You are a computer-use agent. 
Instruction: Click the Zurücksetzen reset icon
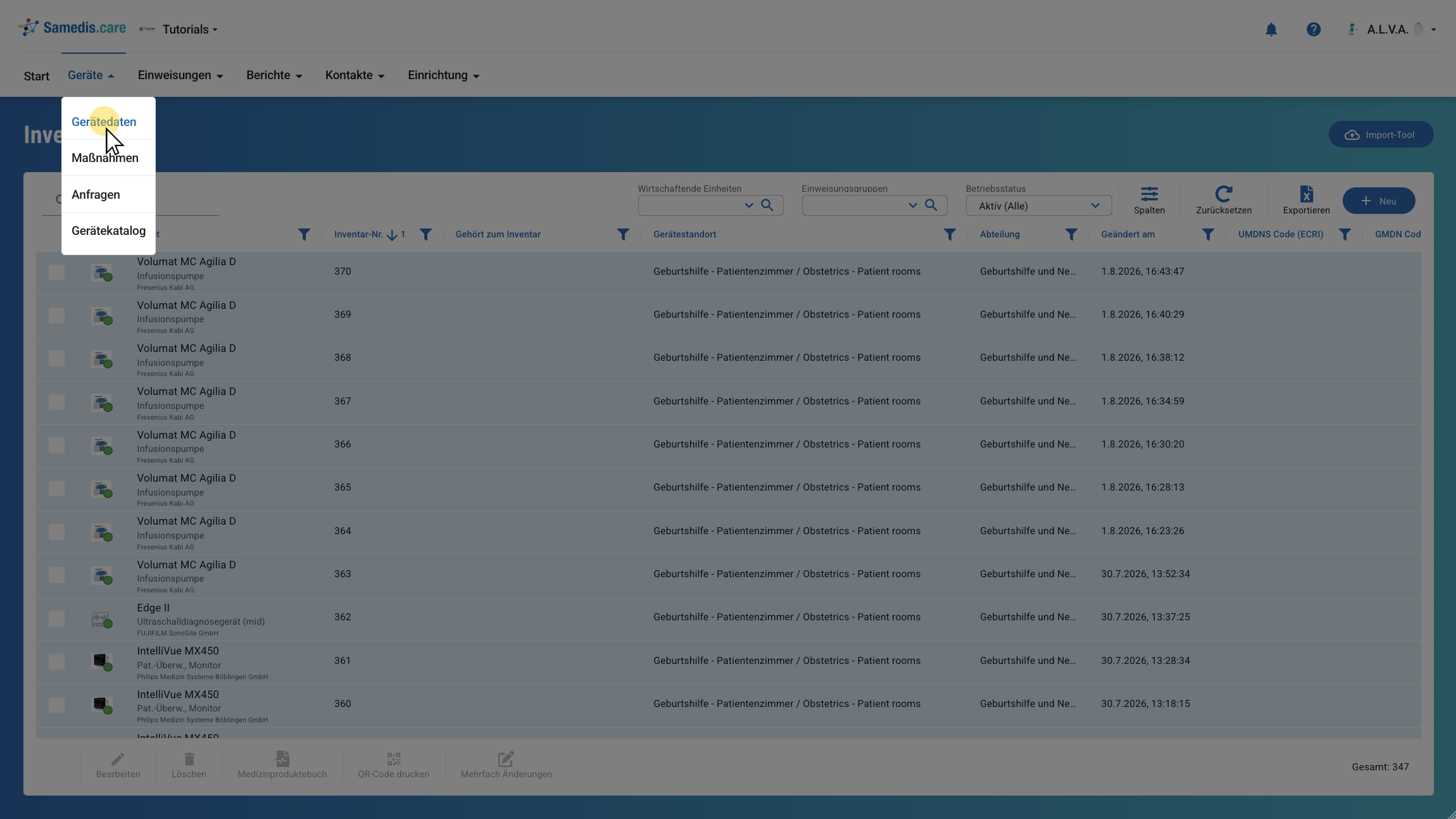(1224, 194)
